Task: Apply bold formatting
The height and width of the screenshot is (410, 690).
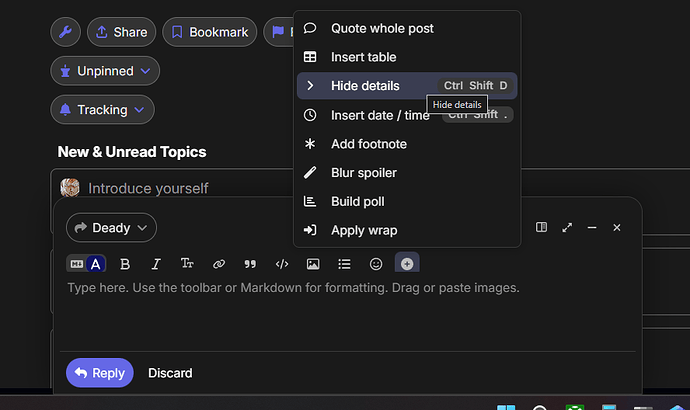Action: pyautogui.click(x=125, y=264)
